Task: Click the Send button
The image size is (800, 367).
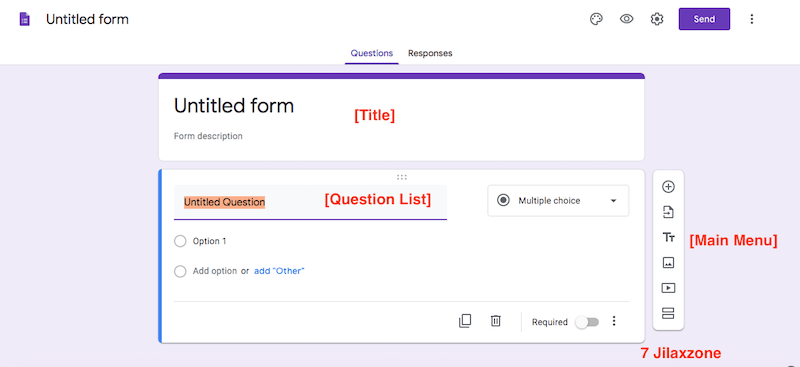Action: click(x=704, y=19)
